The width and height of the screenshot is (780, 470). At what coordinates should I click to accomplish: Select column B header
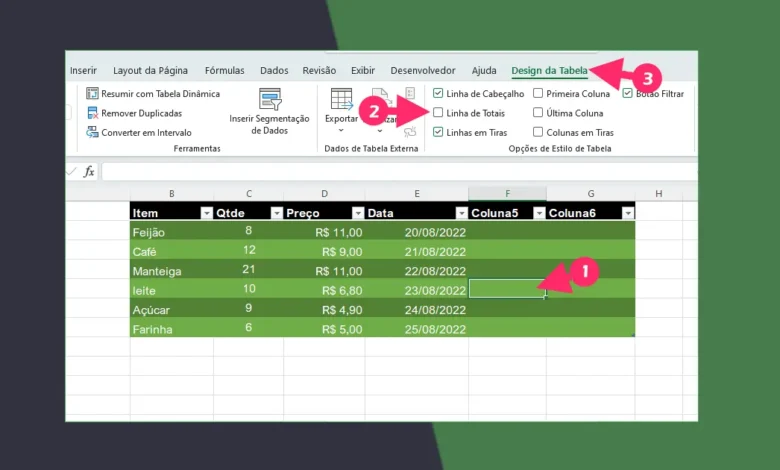(x=172, y=193)
